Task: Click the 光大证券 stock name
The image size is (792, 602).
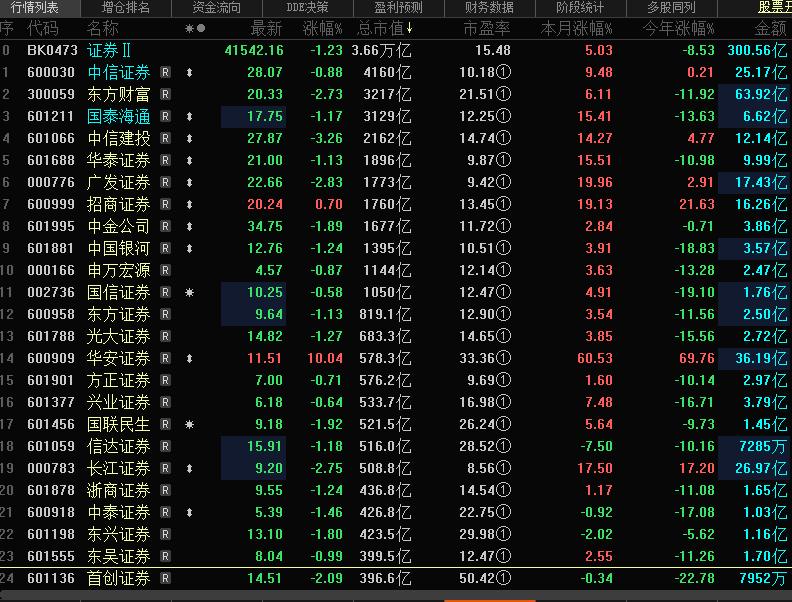Action: [x=119, y=336]
